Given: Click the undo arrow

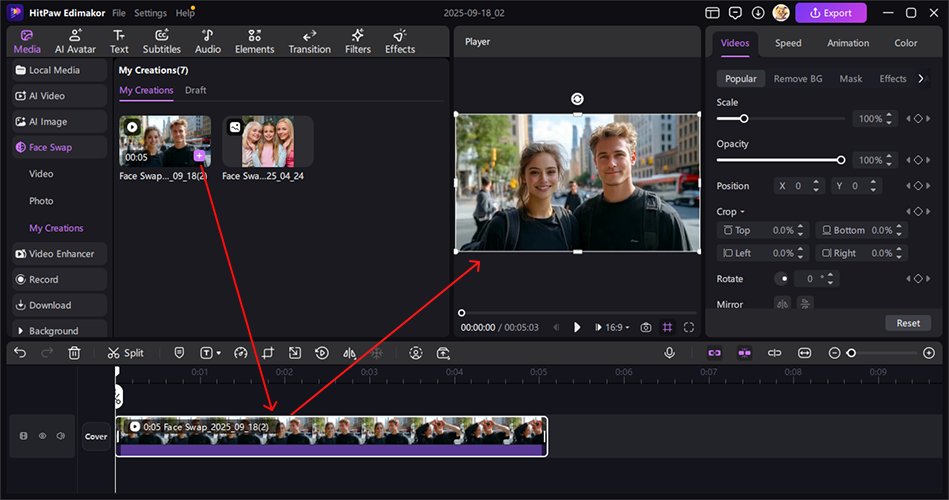Looking at the screenshot, I should 20,353.
